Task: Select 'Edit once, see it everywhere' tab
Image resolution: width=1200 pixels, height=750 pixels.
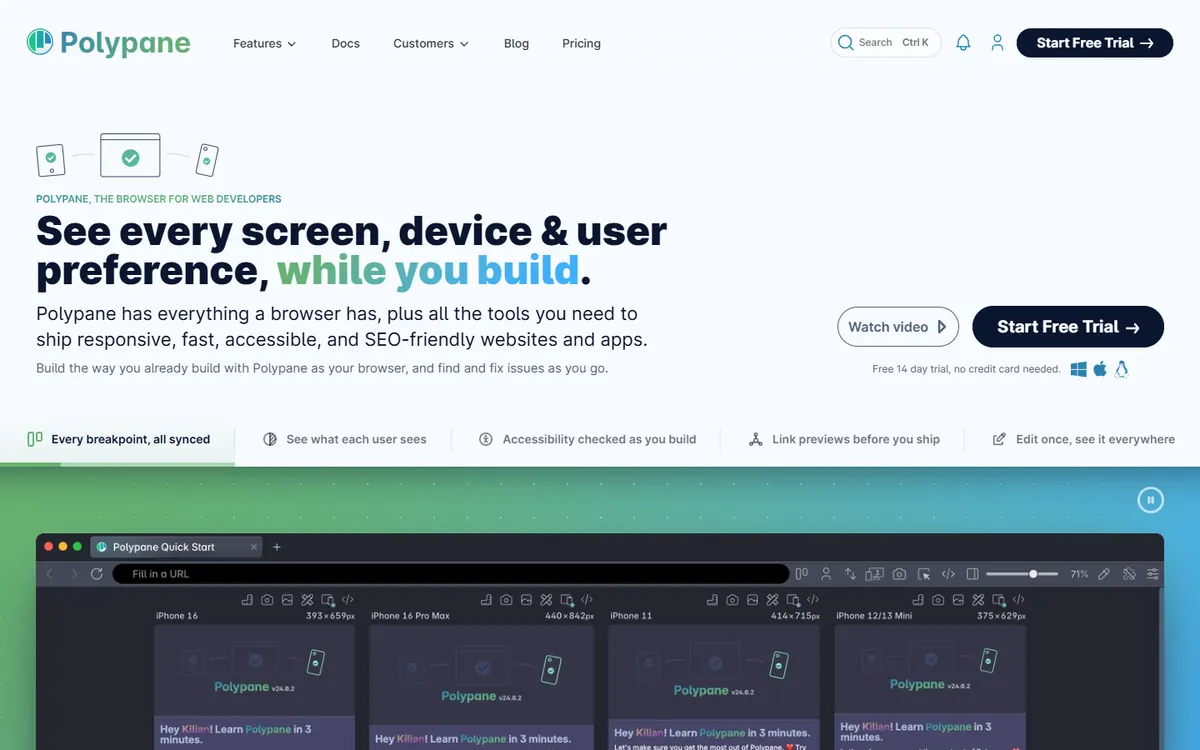Action: 1083,439
